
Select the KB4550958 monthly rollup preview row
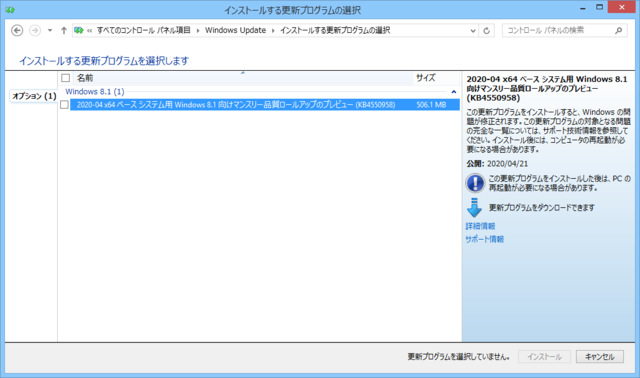(x=265, y=105)
